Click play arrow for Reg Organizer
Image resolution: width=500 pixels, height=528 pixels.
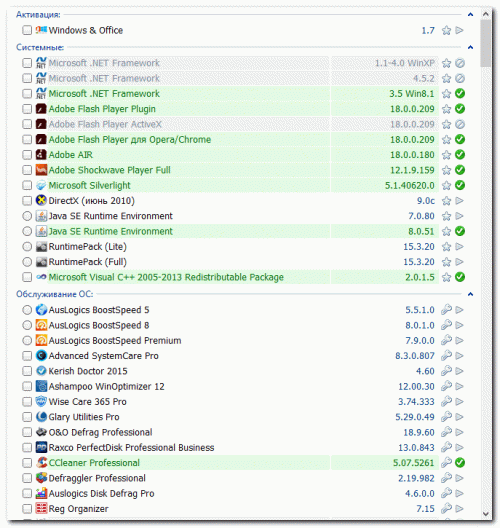[460, 508]
